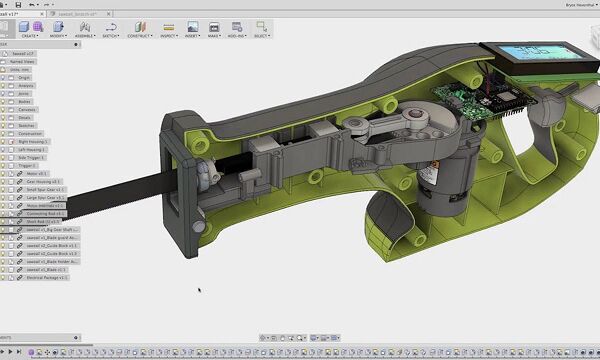This screenshot has height=360, width=600.
Task: Click the Inspect measure icon
Action: [x=169, y=27]
